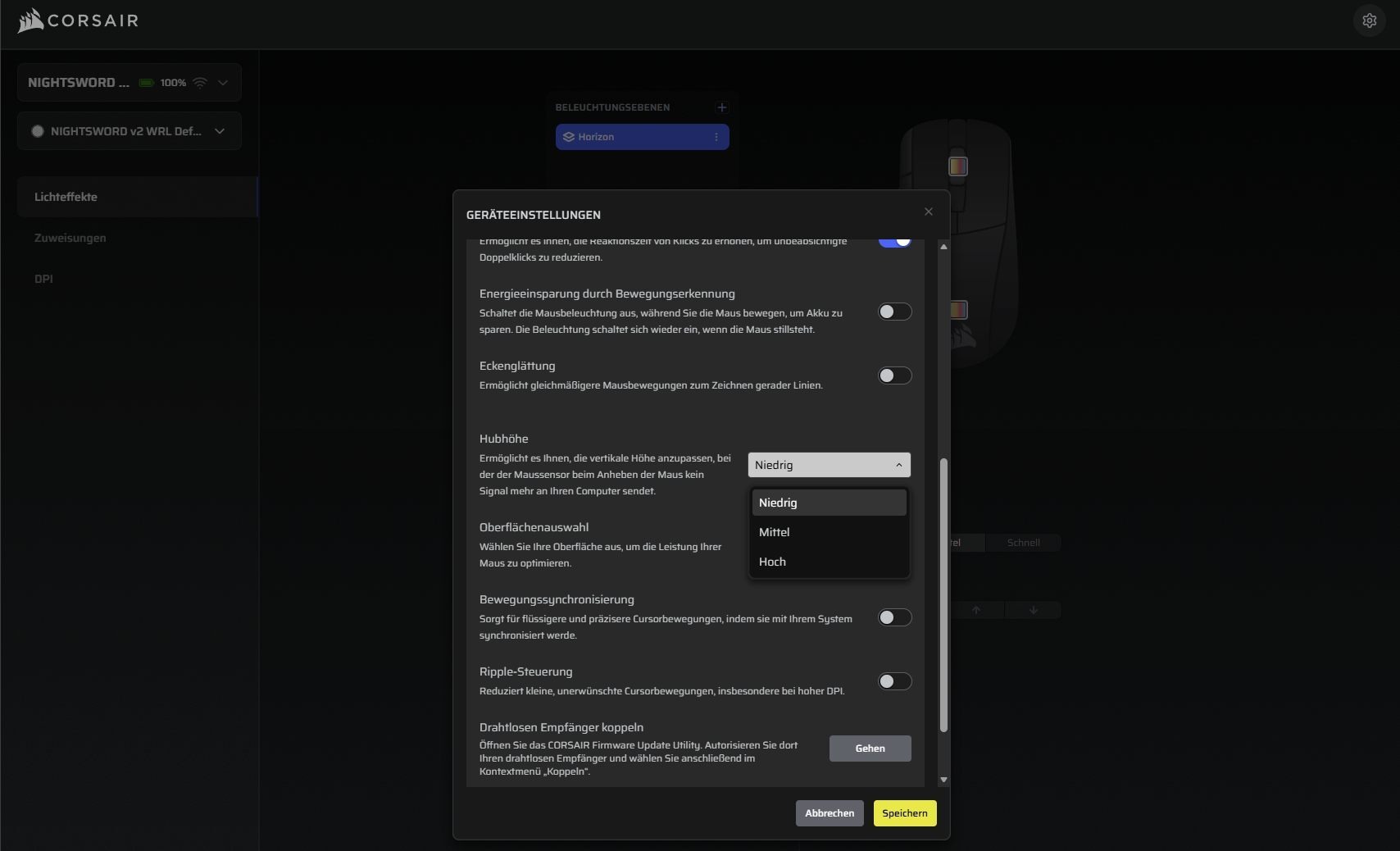Click the up arrow button behind the dialog
Image resolution: width=1400 pixels, height=851 pixels.
click(975, 610)
